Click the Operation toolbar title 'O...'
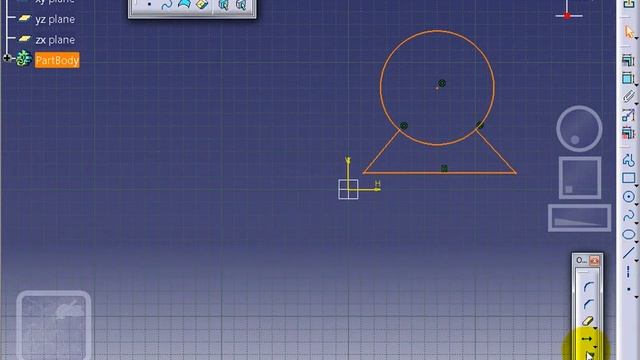Viewport: 640px width, 360px height. pos(581,260)
